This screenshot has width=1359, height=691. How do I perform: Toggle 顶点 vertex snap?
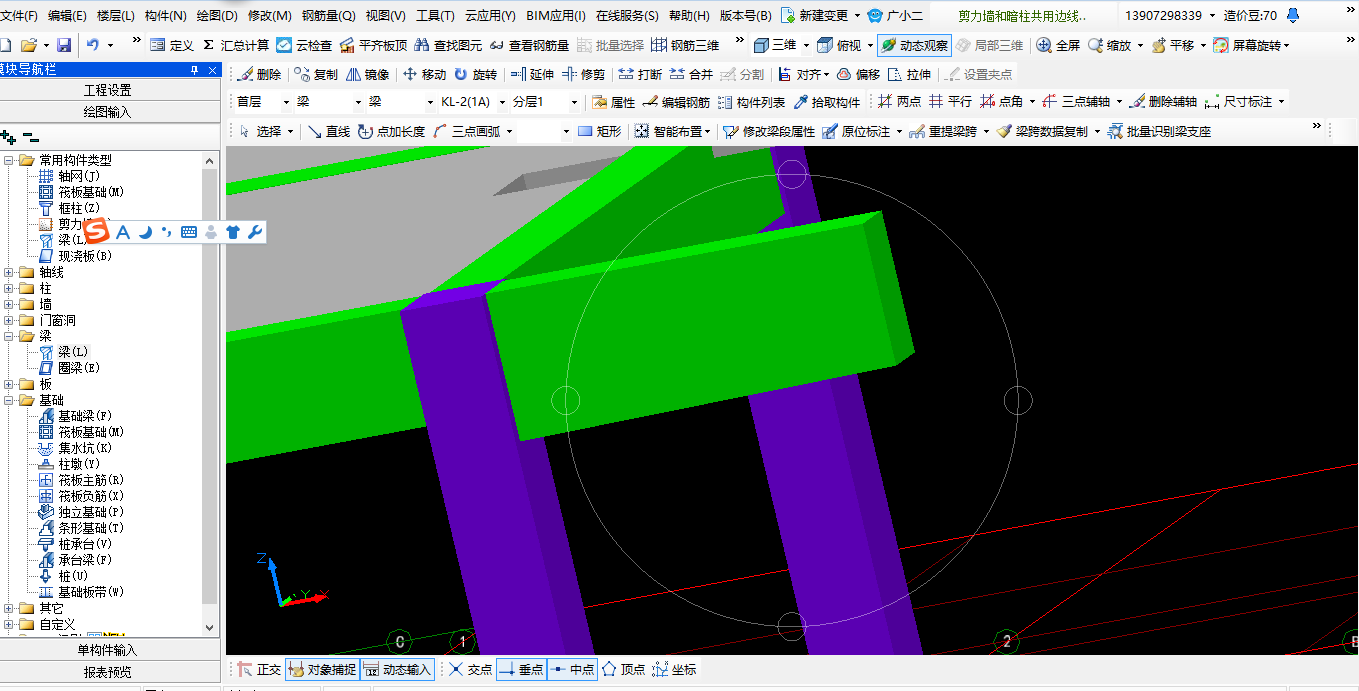(x=623, y=669)
